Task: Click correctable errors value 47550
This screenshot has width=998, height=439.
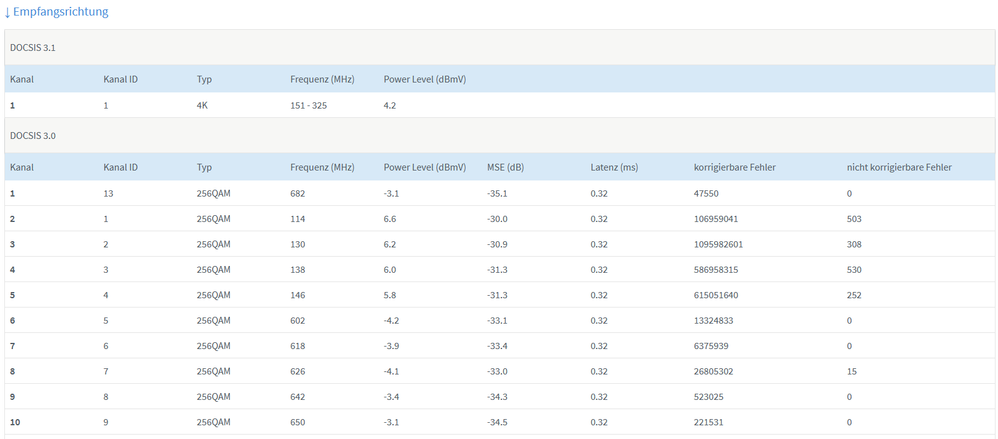Action: pos(706,193)
